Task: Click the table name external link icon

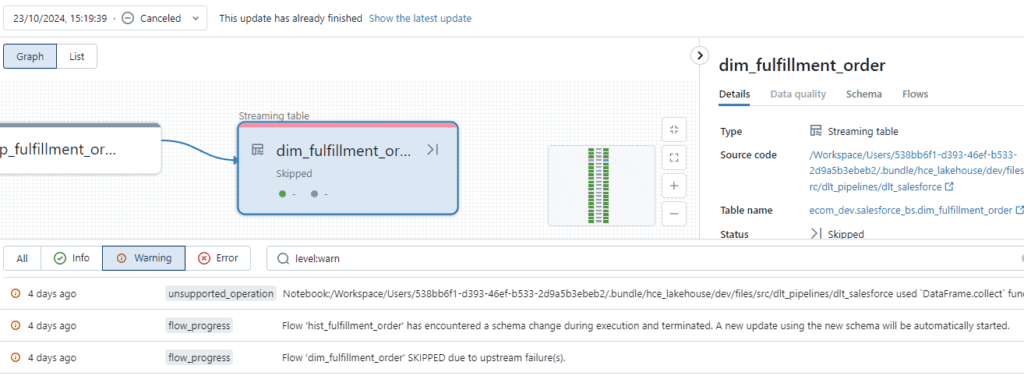Action: pos(1019,210)
